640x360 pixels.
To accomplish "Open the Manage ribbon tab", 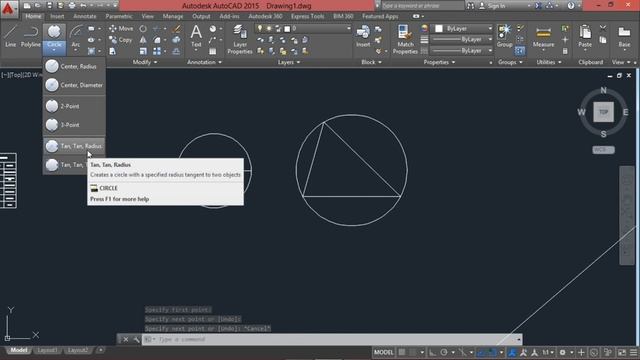I will pyautogui.click(x=173, y=16).
